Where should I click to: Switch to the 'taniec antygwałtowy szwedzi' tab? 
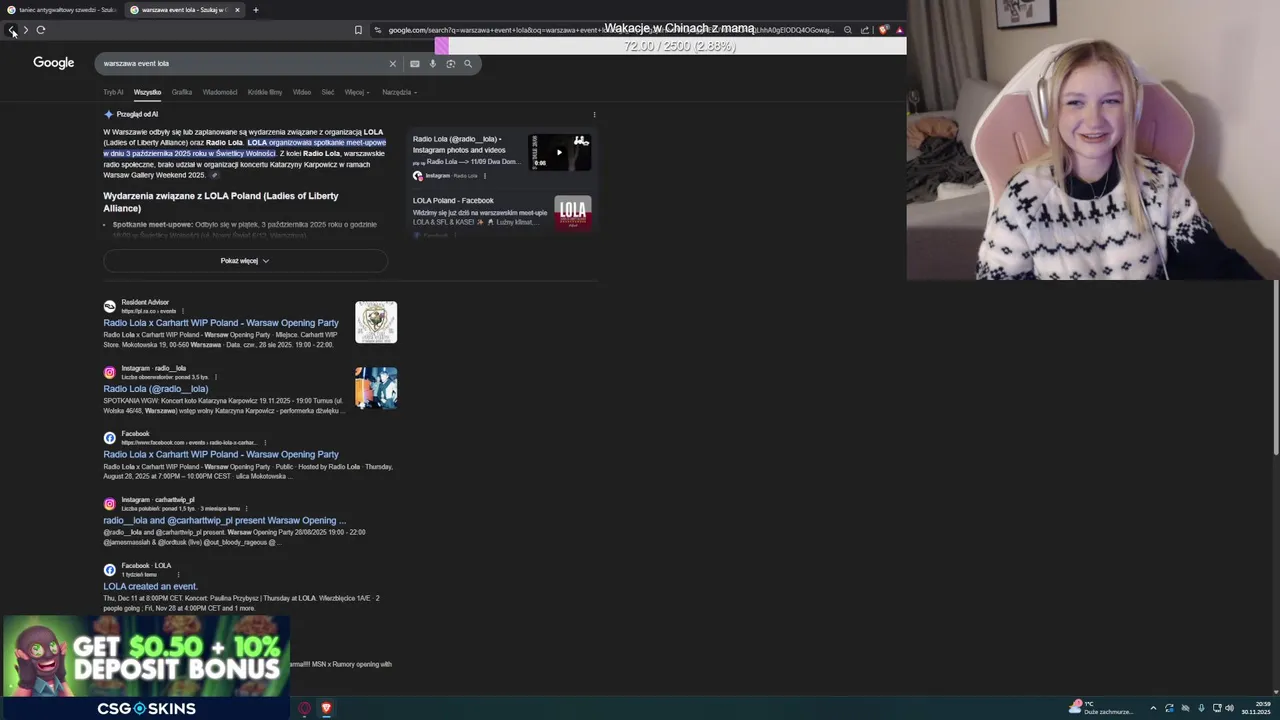(60, 10)
